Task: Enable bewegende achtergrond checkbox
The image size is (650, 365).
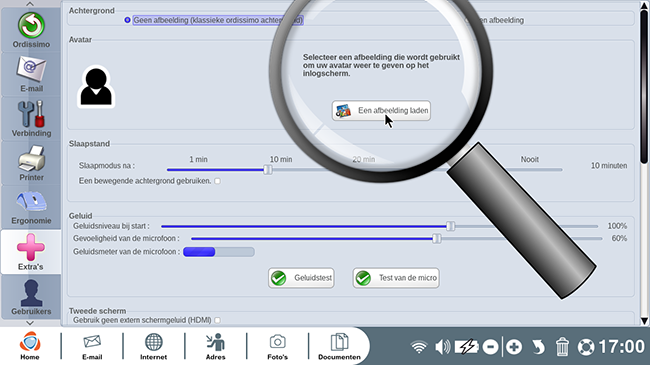Action: coord(218,181)
